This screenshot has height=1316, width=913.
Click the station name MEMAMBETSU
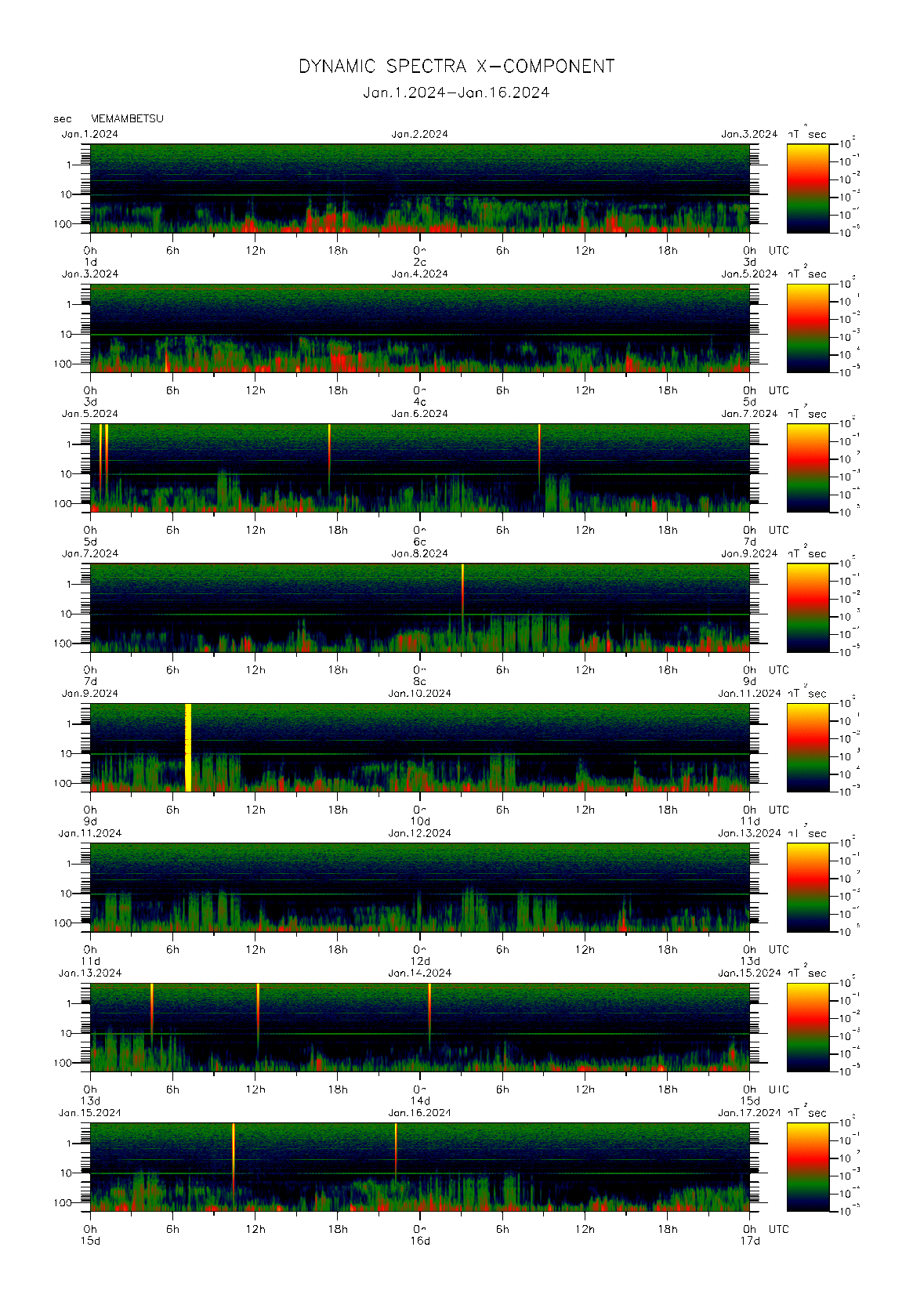(x=127, y=118)
